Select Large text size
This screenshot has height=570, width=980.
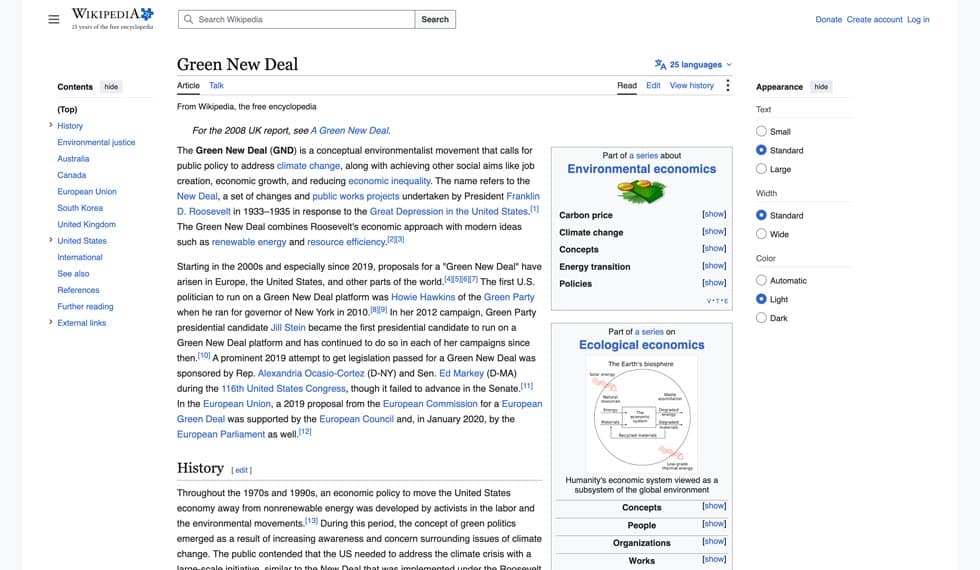(x=761, y=169)
